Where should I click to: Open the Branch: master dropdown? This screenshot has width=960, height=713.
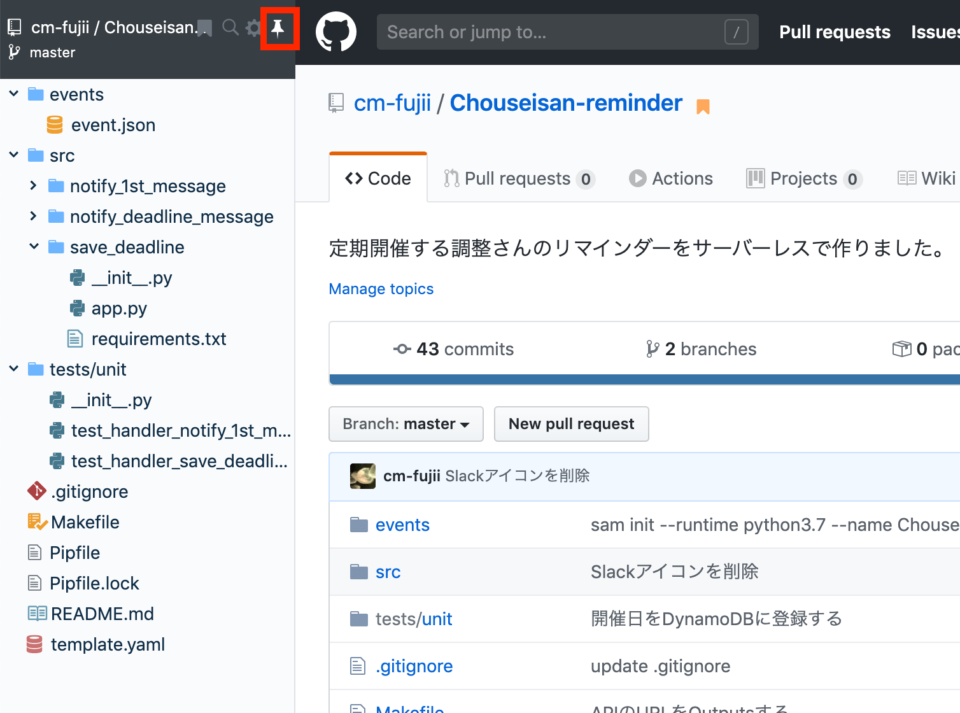click(x=405, y=424)
